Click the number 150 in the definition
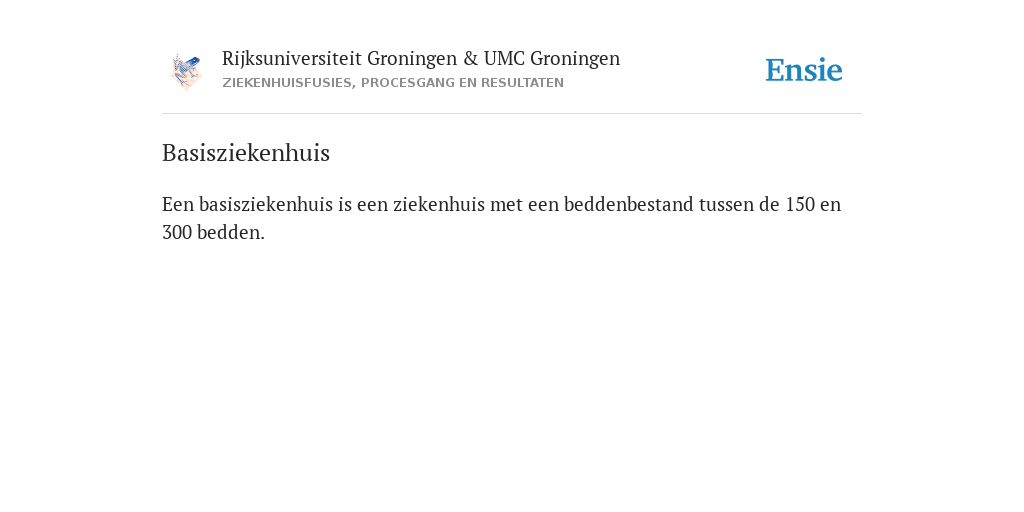The width and height of the screenshot is (1024, 512). click(x=800, y=204)
